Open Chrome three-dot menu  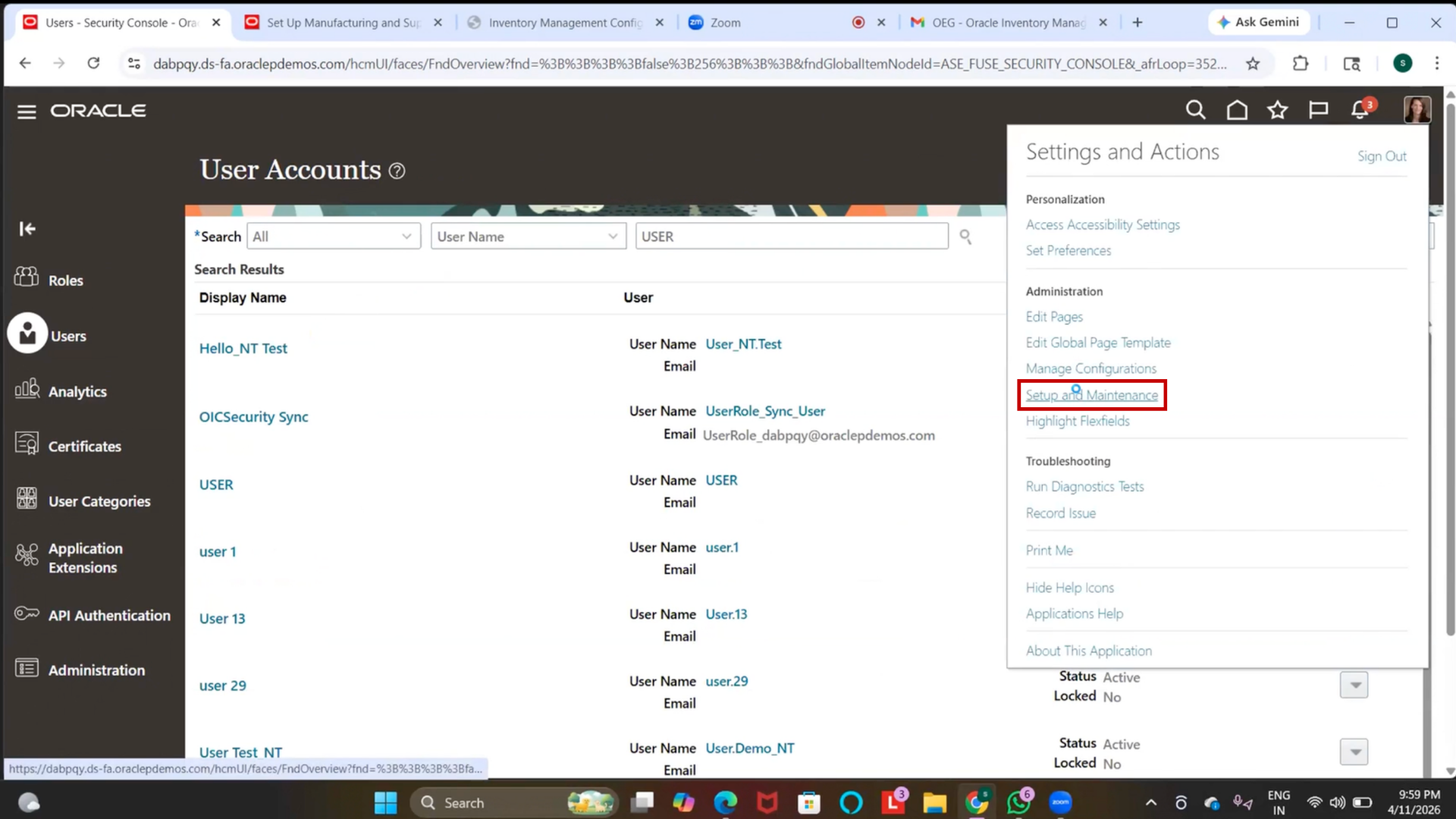[x=1436, y=64]
